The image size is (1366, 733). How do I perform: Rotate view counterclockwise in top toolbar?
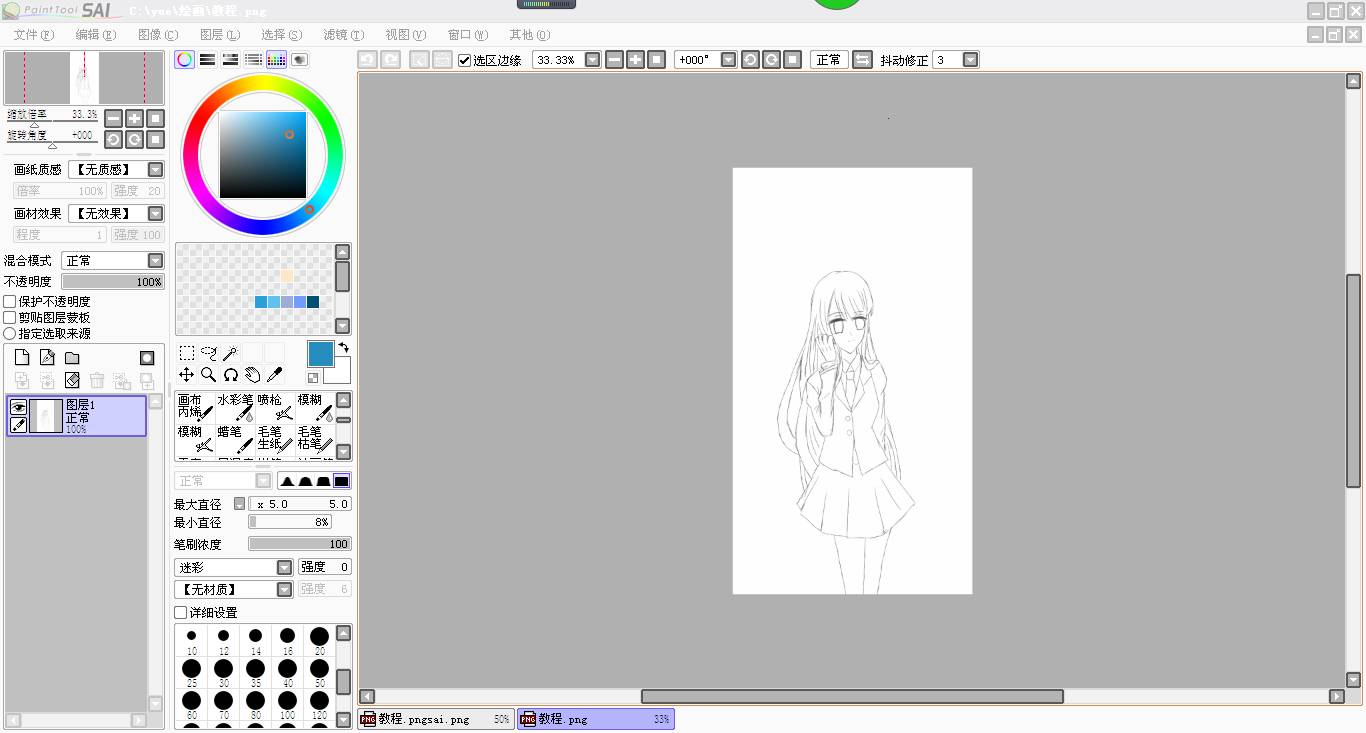750,60
